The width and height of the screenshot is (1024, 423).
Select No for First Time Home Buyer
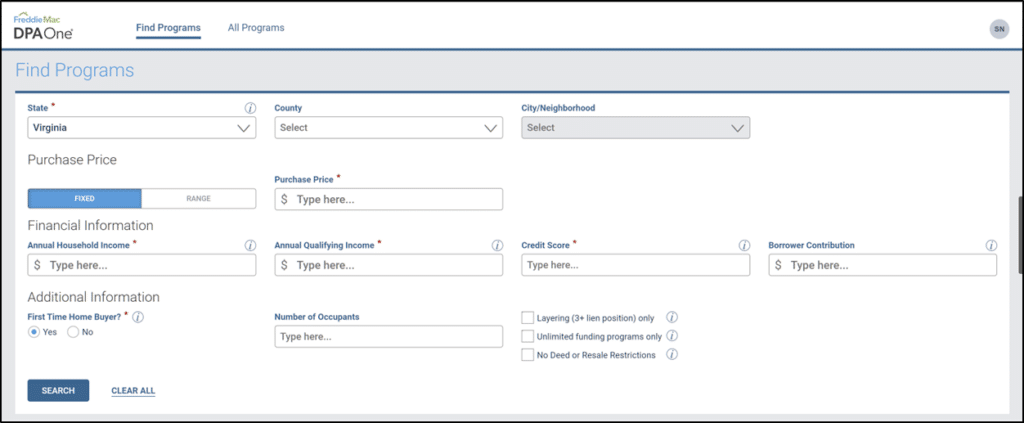click(73, 332)
